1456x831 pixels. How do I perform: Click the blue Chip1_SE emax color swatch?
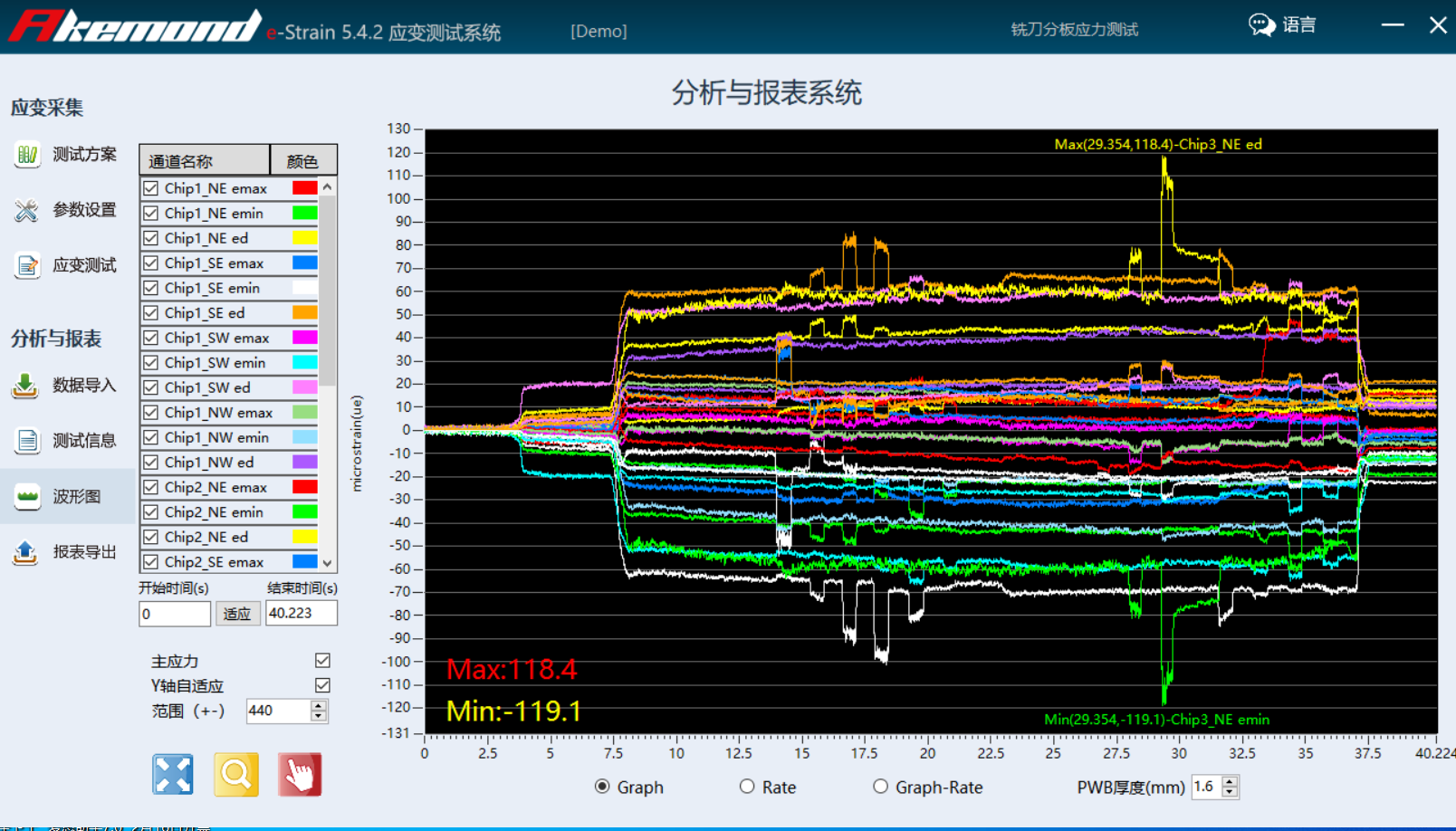[305, 263]
